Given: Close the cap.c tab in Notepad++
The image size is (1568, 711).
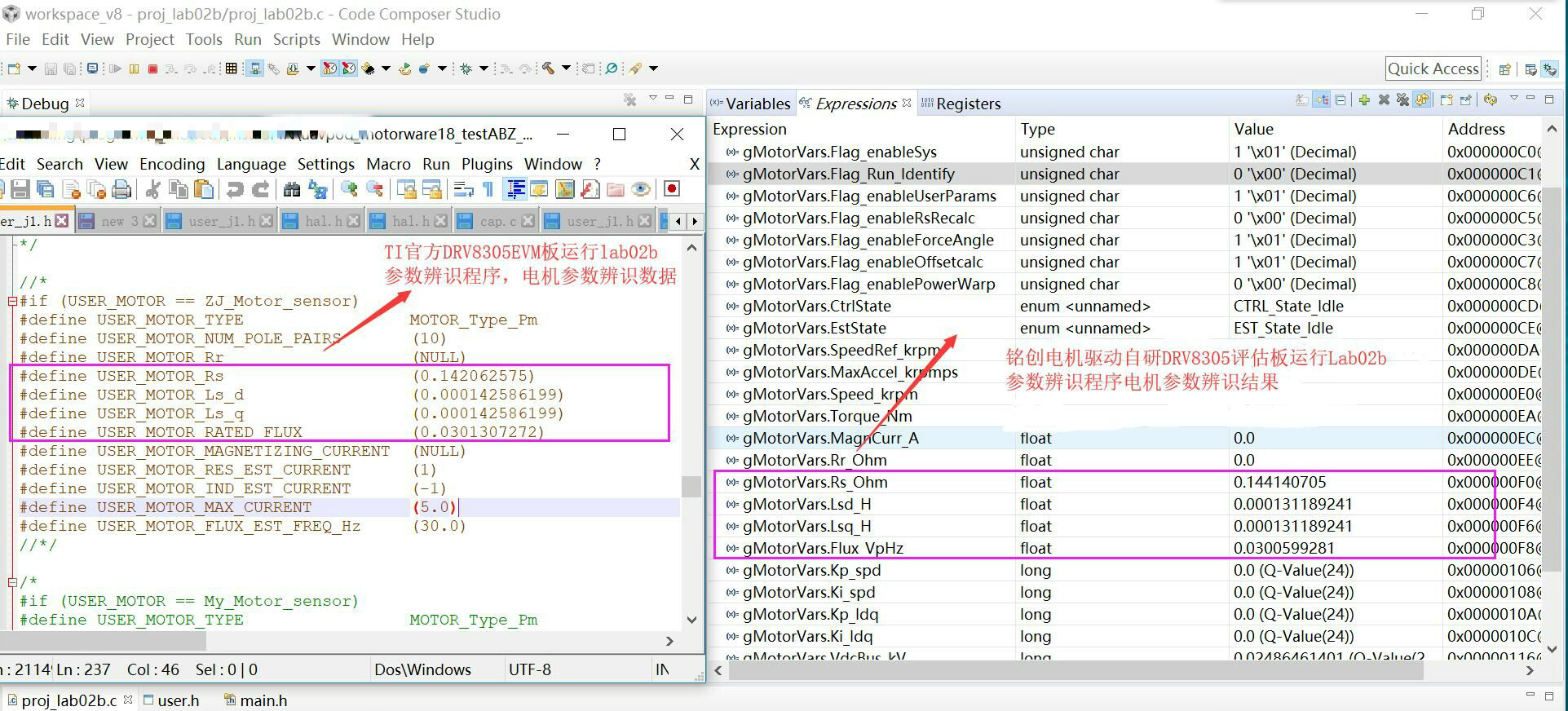Looking at the screenshot, I should 528,221.
